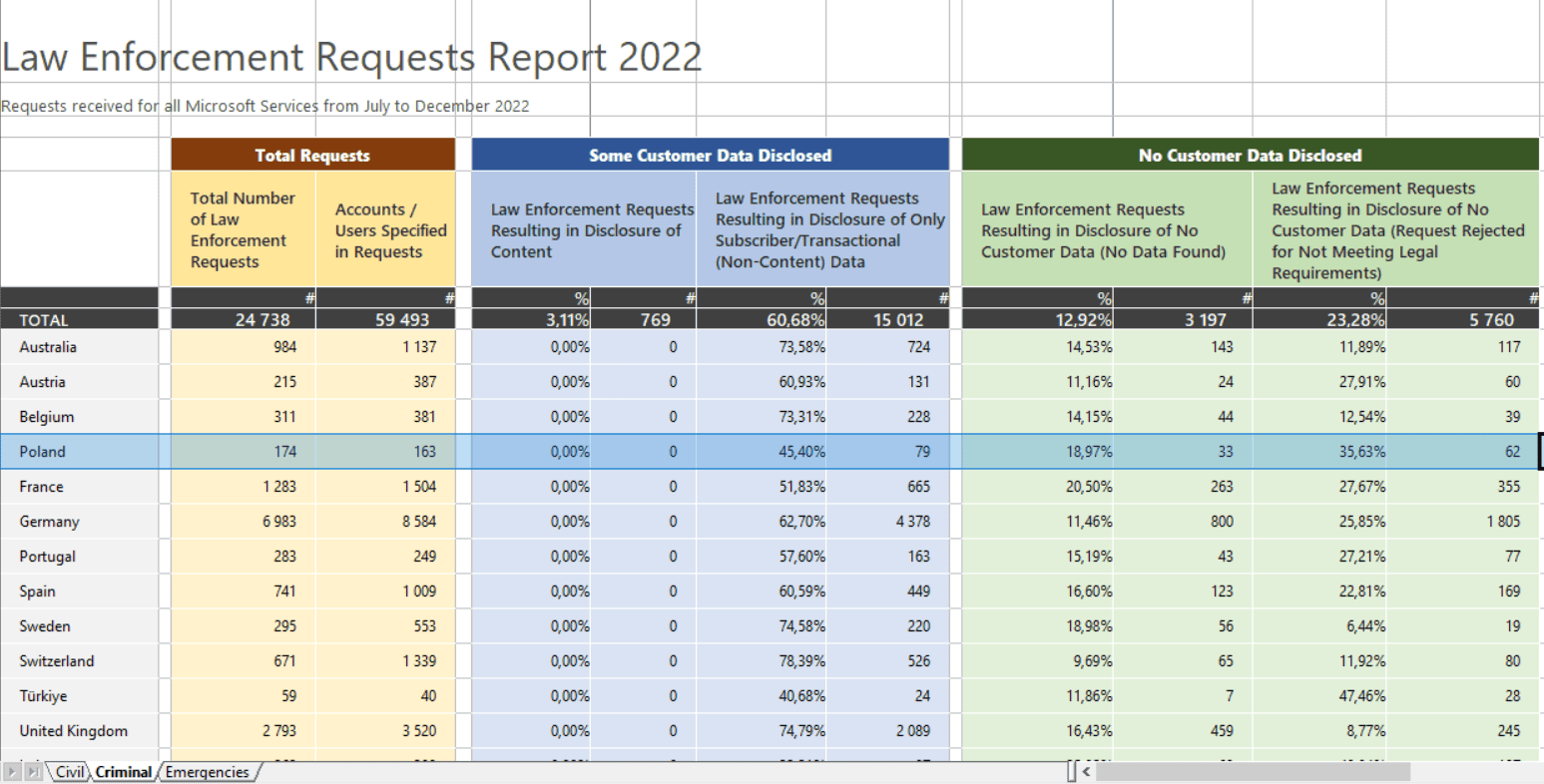
Task: Select the Türkiye country cell
Action: click(43, 696)
